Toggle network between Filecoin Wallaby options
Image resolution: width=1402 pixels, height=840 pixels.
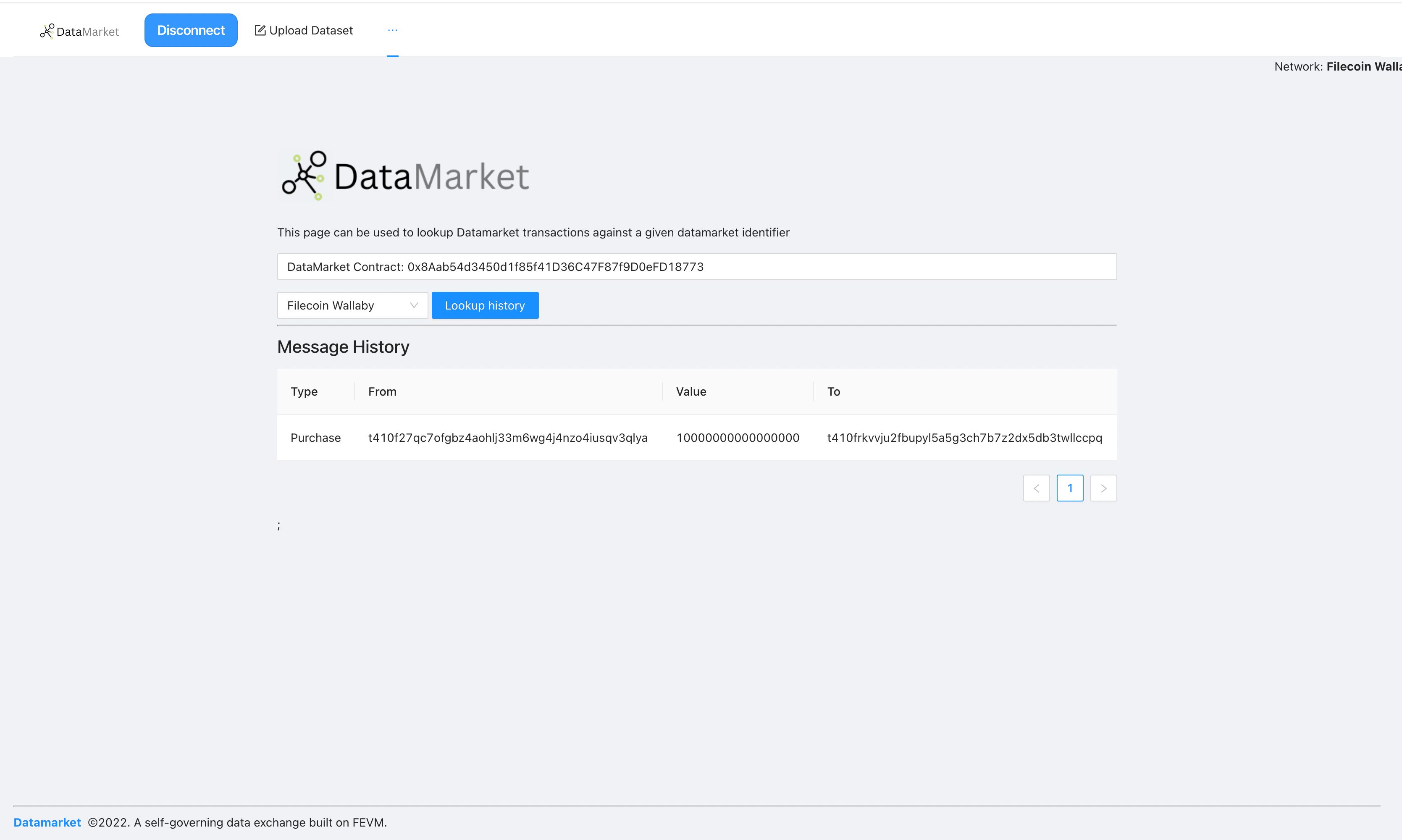(x=351, y=305)
